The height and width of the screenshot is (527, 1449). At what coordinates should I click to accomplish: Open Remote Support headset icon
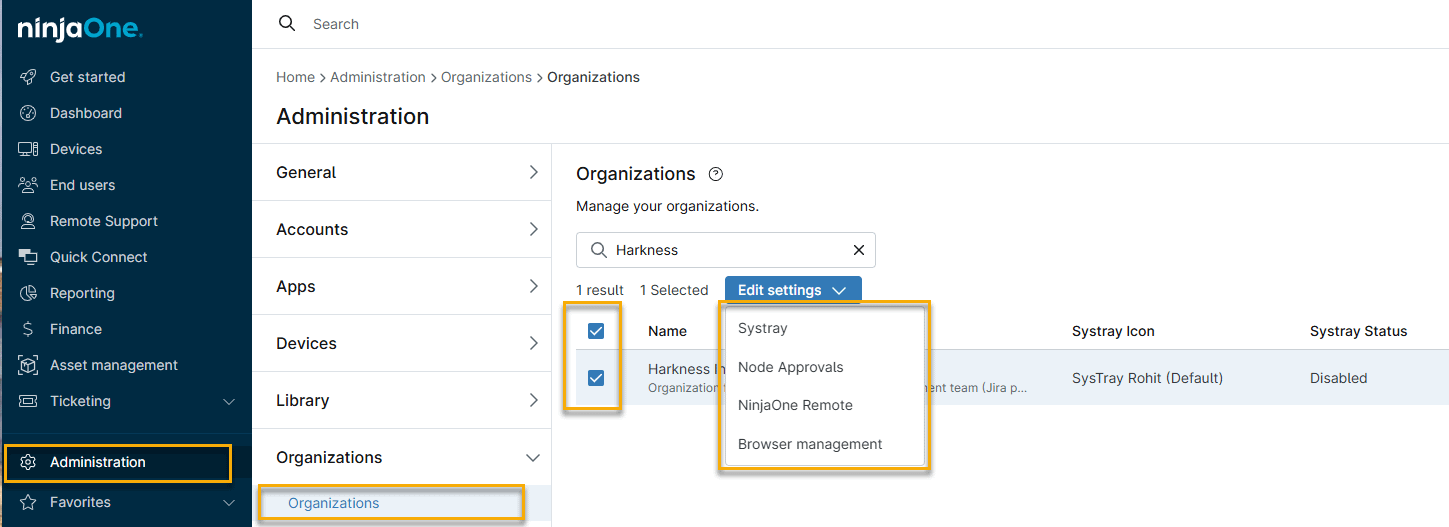click(x=28, y=221)
